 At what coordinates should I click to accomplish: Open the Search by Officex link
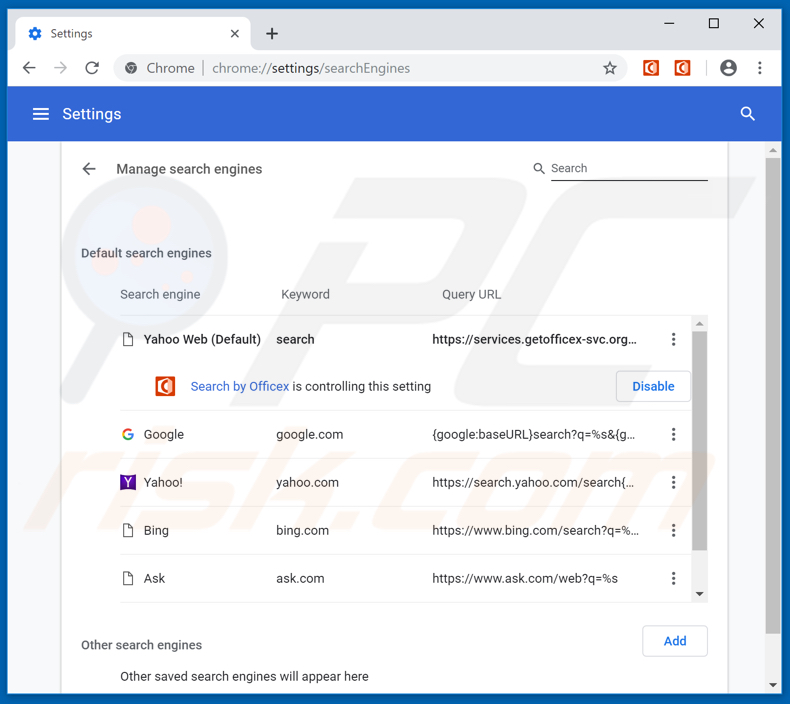tap(240, 386)
